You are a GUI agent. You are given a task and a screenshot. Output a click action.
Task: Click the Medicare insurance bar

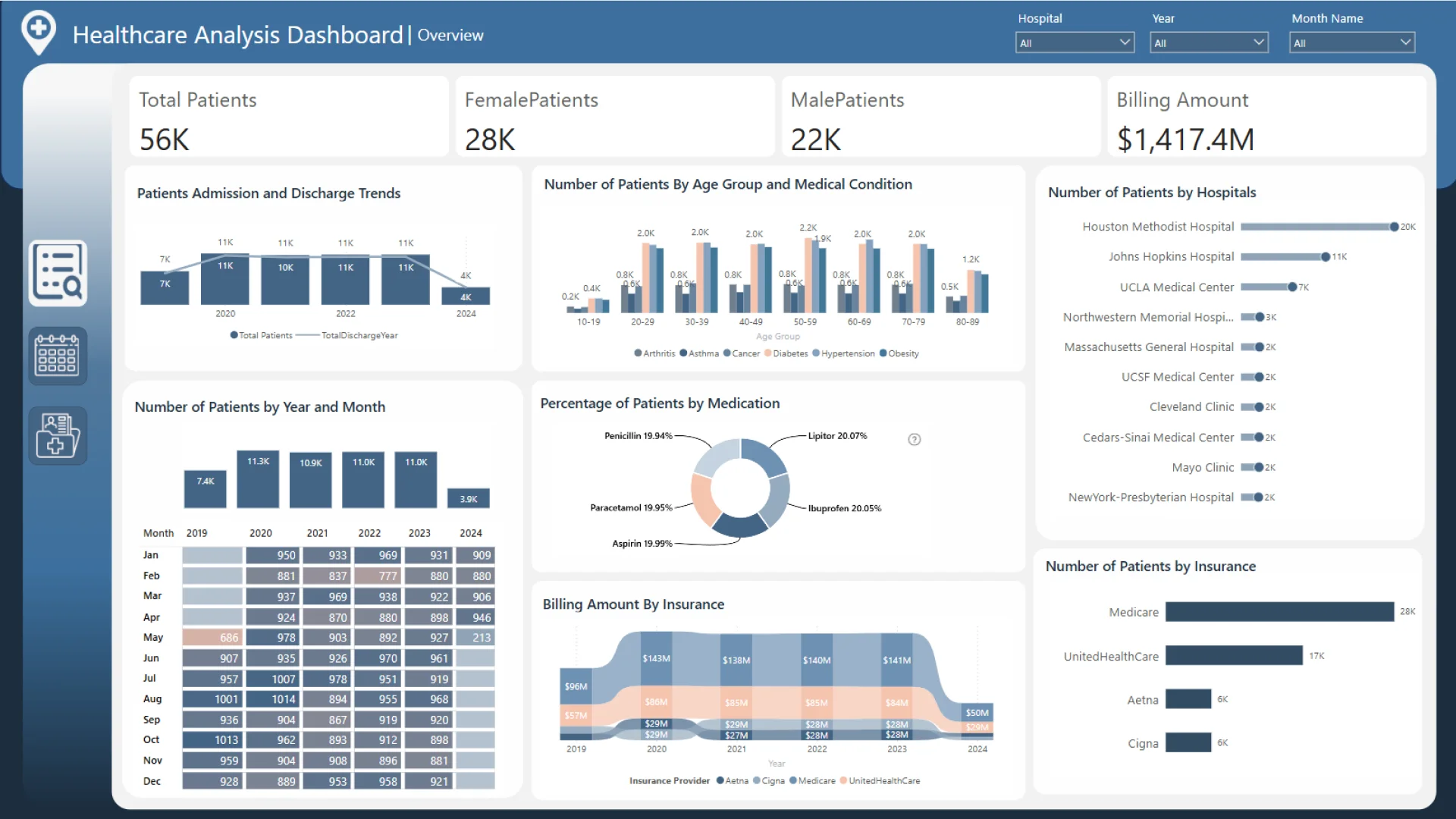(1279, 612)
